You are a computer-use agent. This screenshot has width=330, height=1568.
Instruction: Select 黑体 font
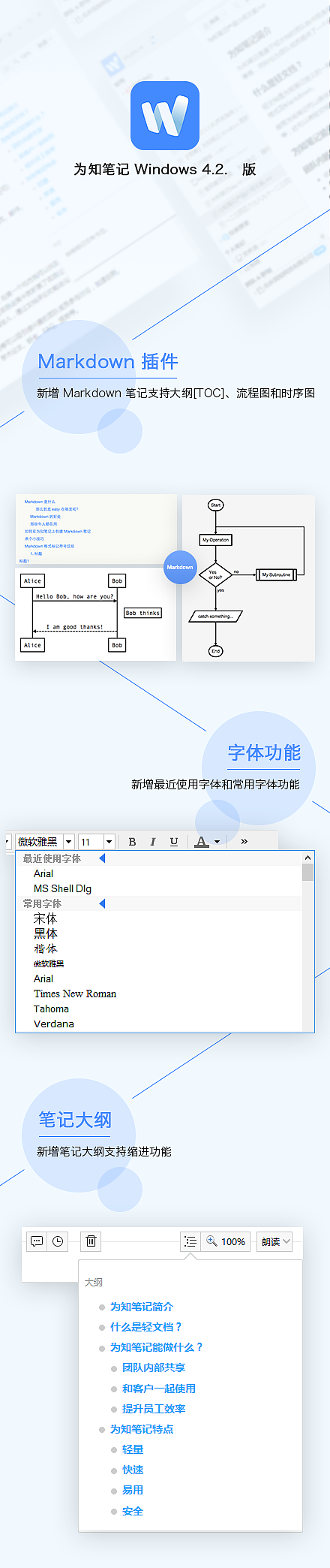point(45,933)
